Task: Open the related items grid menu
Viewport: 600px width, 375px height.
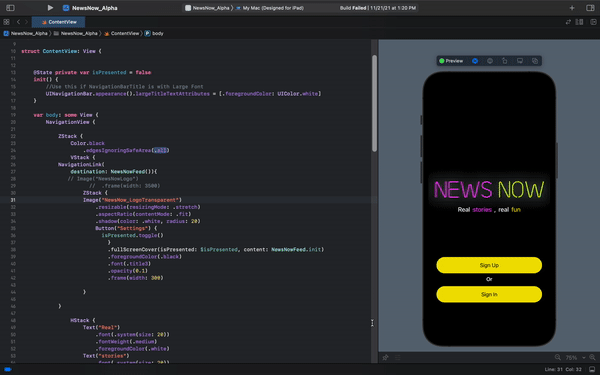Action: pos(6,22)
